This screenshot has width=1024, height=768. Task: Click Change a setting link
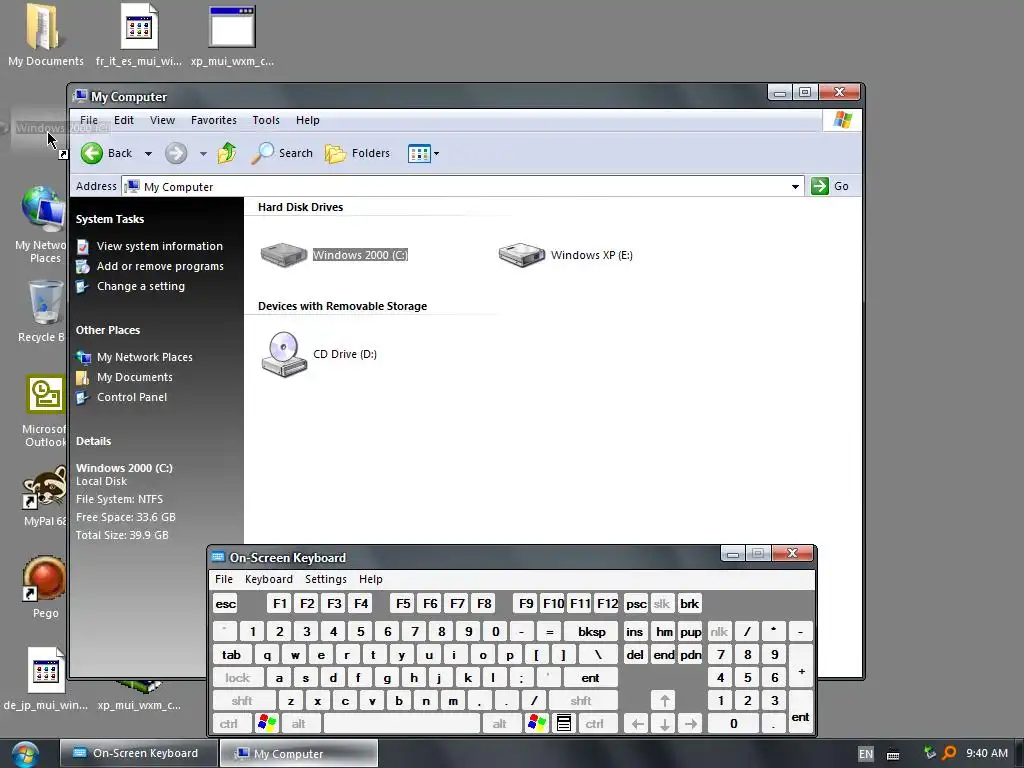[140, 287]
